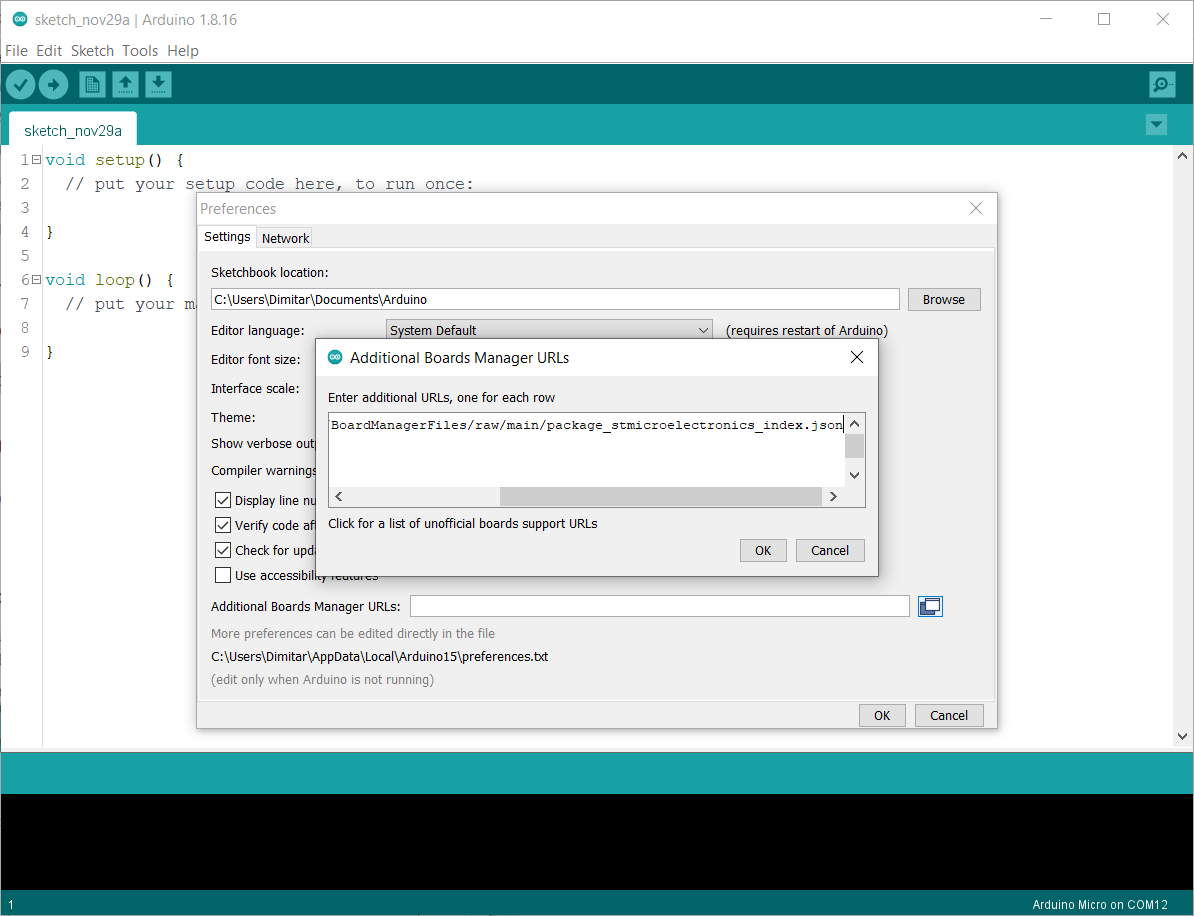1194x916 pixels.
Task: Click OK in the Additional Boards Manager URLs dialog
Action: tap(763, 551)
